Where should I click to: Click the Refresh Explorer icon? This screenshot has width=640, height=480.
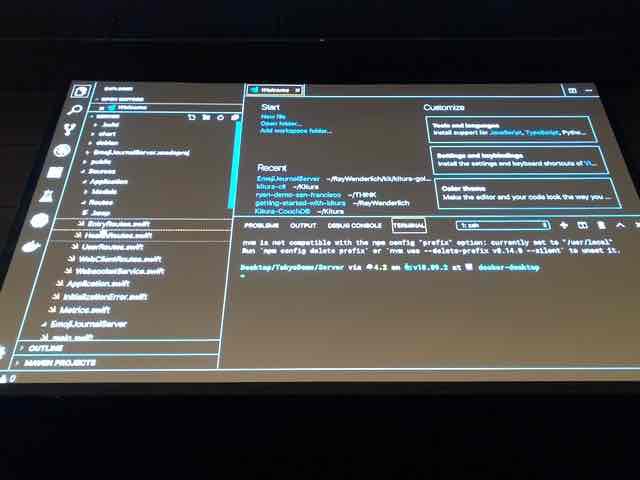point(221,118)
